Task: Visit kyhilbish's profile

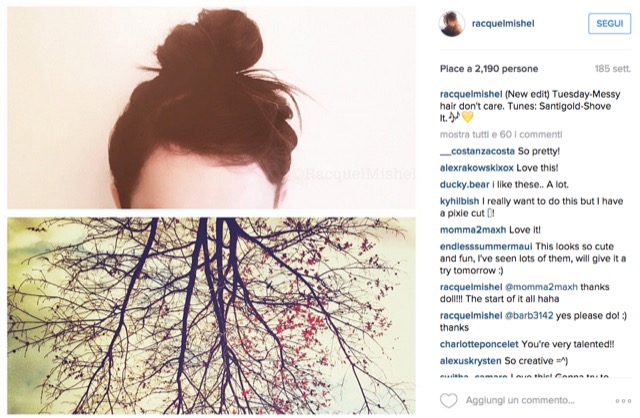Action: click(x=460, y=201)
